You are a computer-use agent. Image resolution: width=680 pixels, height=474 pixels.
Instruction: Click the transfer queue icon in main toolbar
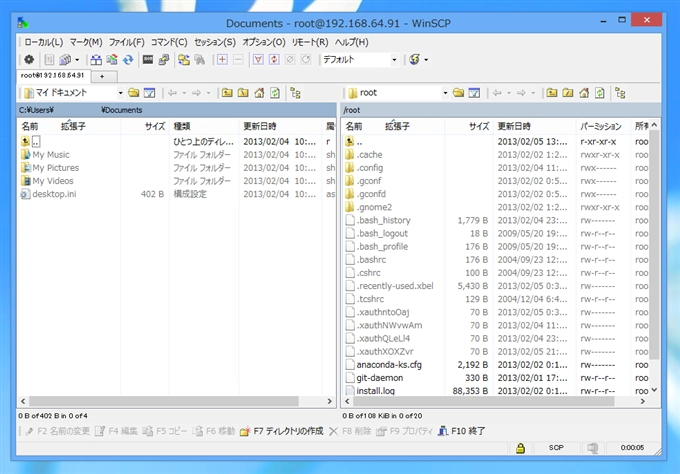pos(65,59)
